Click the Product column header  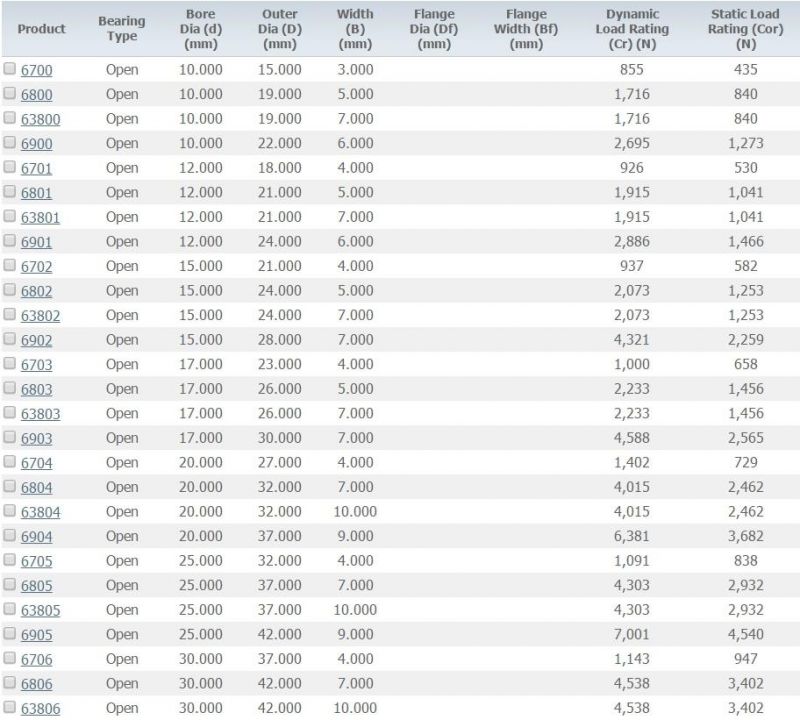point(41,29)
